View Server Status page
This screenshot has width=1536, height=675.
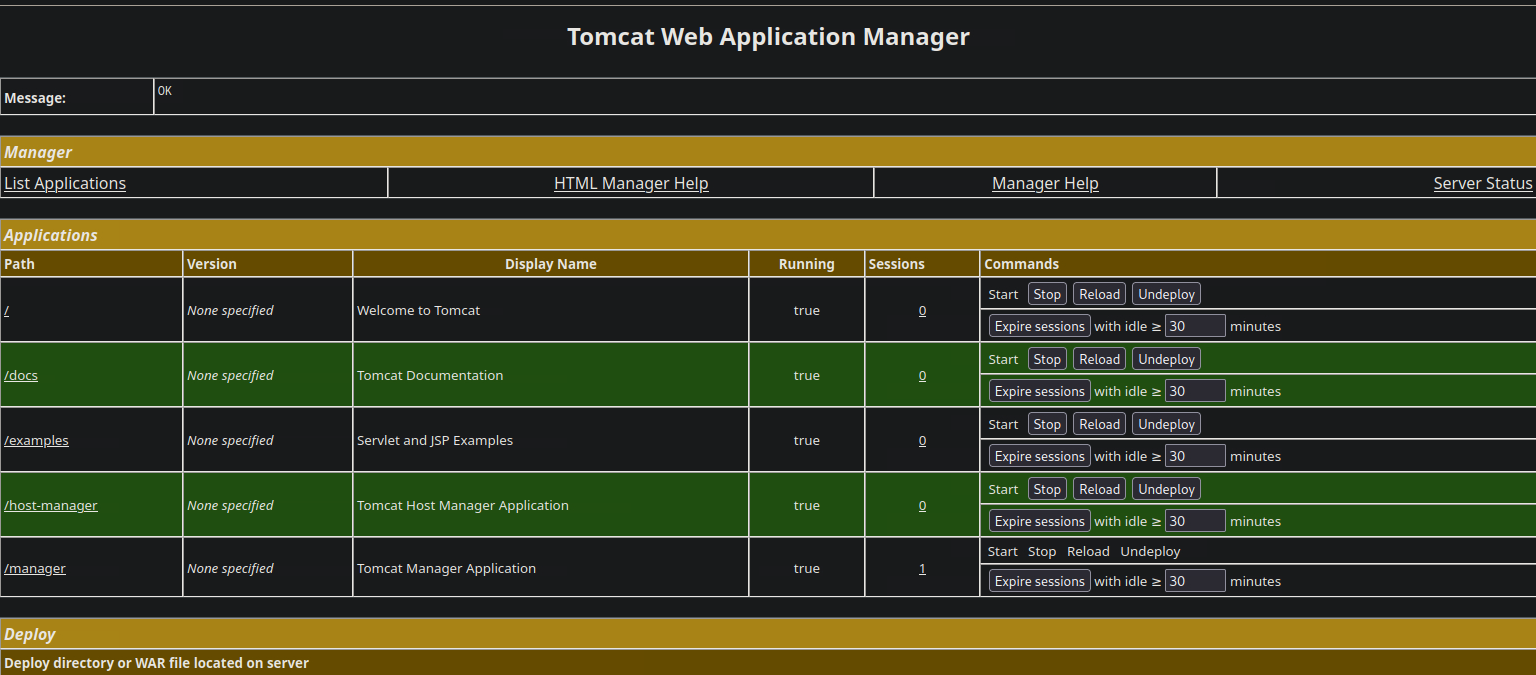1482,183
